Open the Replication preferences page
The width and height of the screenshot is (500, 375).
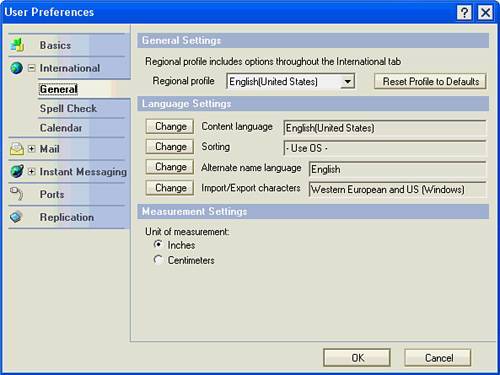[67, 217]
